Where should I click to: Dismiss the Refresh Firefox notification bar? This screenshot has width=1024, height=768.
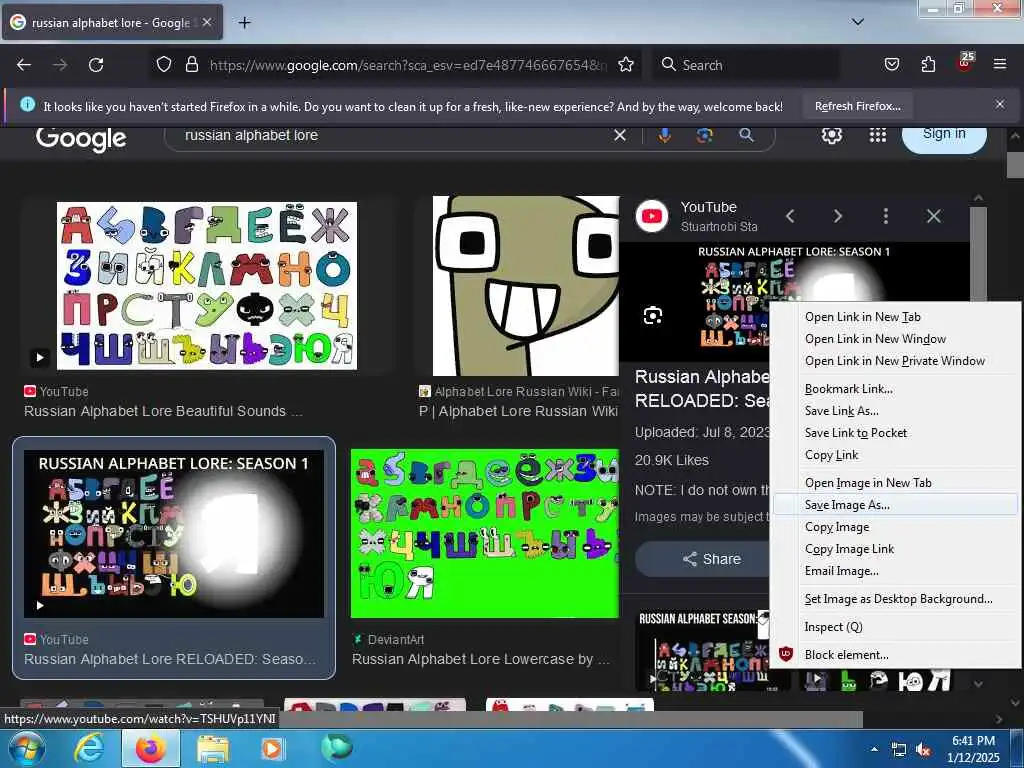1000,104
